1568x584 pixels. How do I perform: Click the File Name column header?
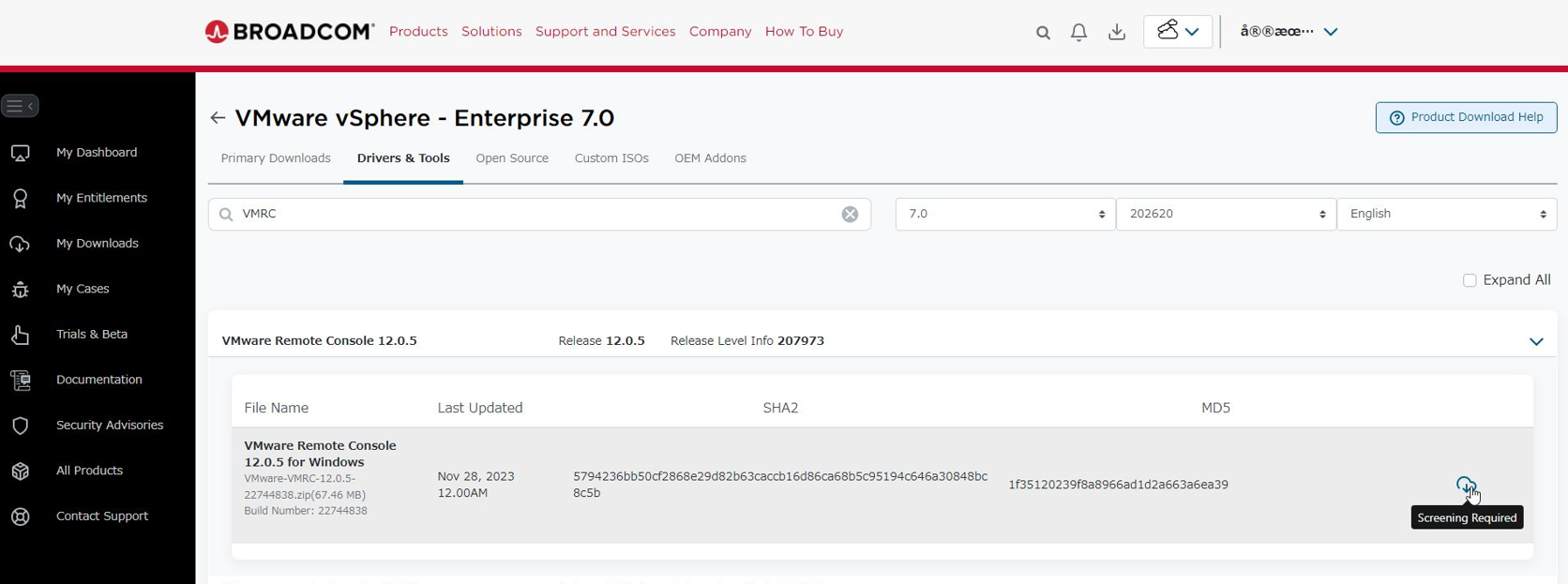277,408
